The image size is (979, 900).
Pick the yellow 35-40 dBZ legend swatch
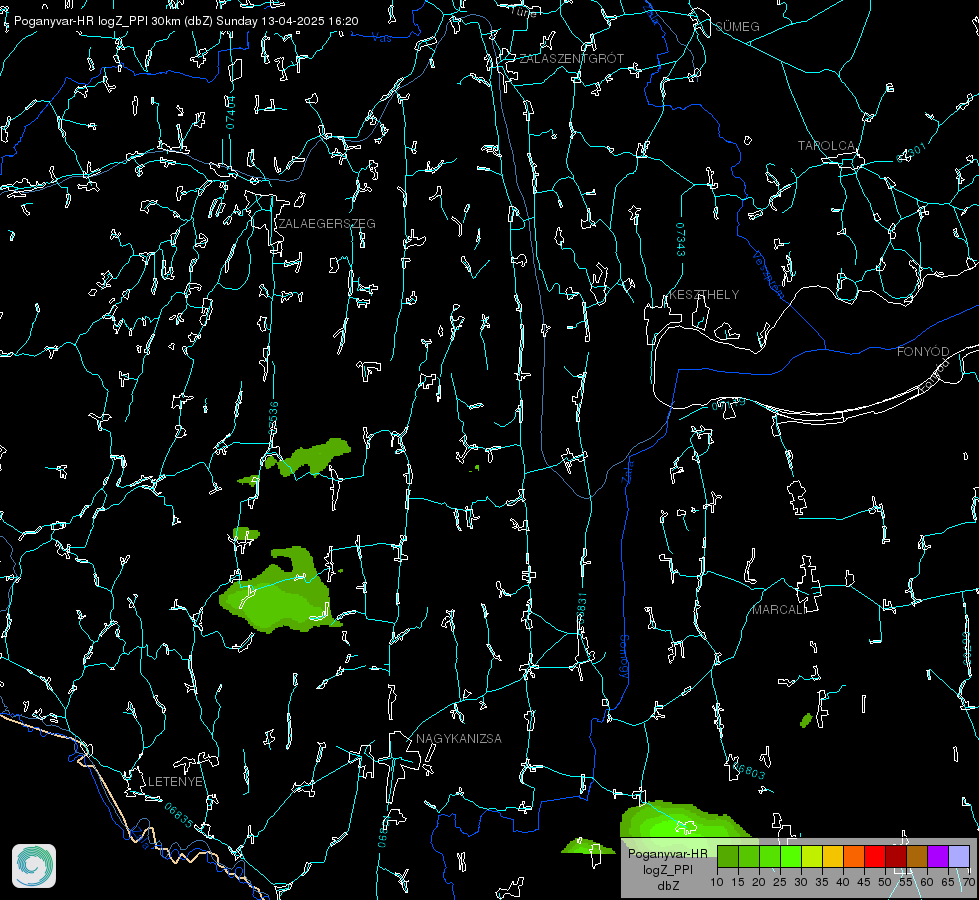[833, 856]
